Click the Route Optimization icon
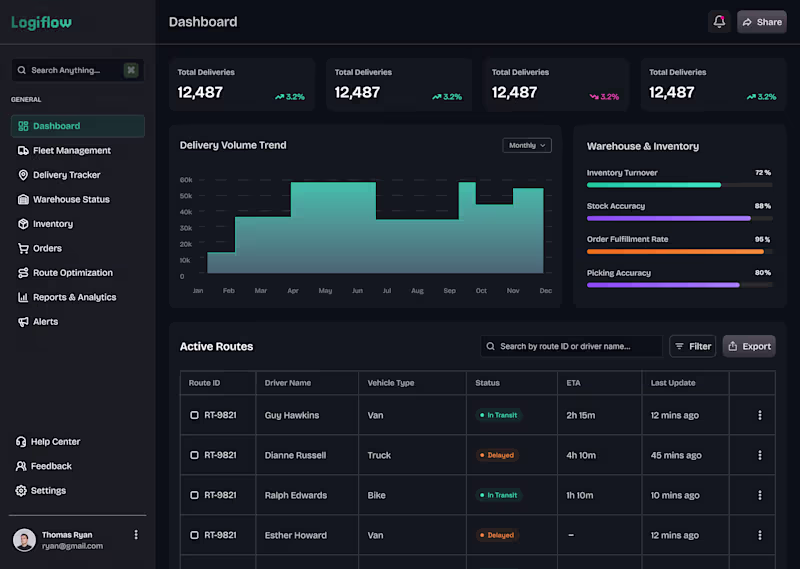This screenshot has width=800, height=569. [x=23, y=273]
